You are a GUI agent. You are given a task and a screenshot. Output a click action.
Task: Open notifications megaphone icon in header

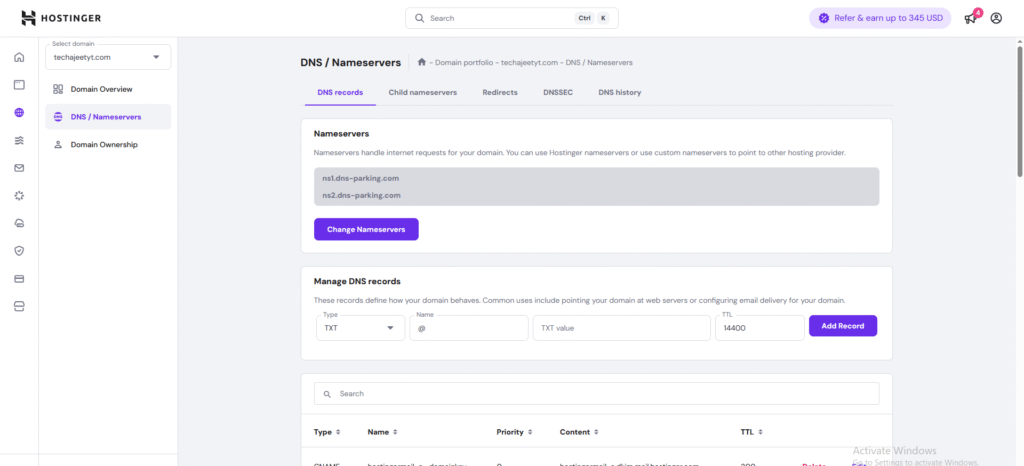click(969, 18)
